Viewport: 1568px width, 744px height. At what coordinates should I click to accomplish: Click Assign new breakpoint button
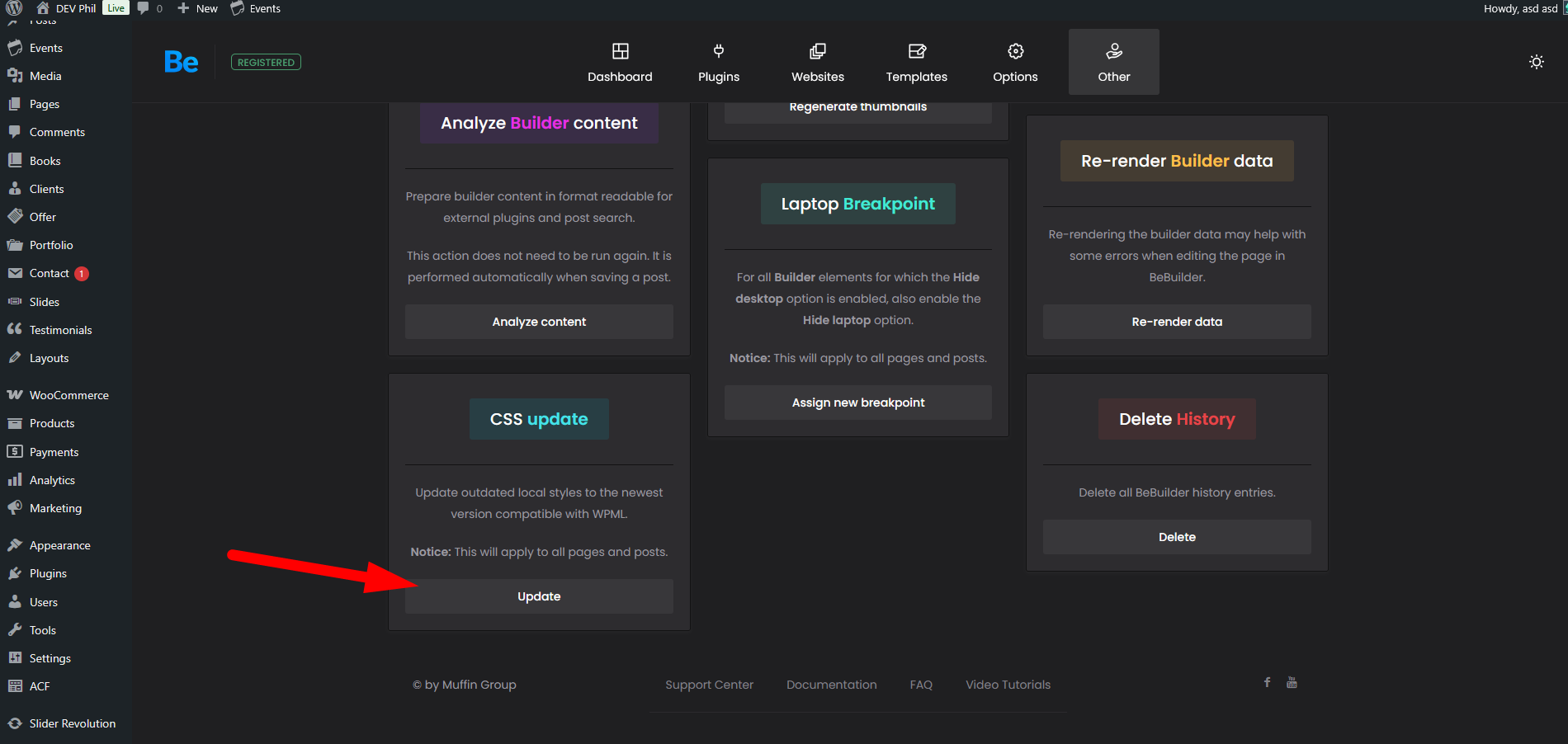click(x=857, y=403)
